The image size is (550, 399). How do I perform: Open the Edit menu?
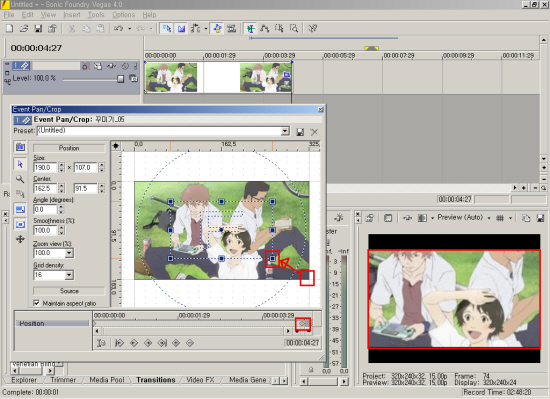click(27, 15)
